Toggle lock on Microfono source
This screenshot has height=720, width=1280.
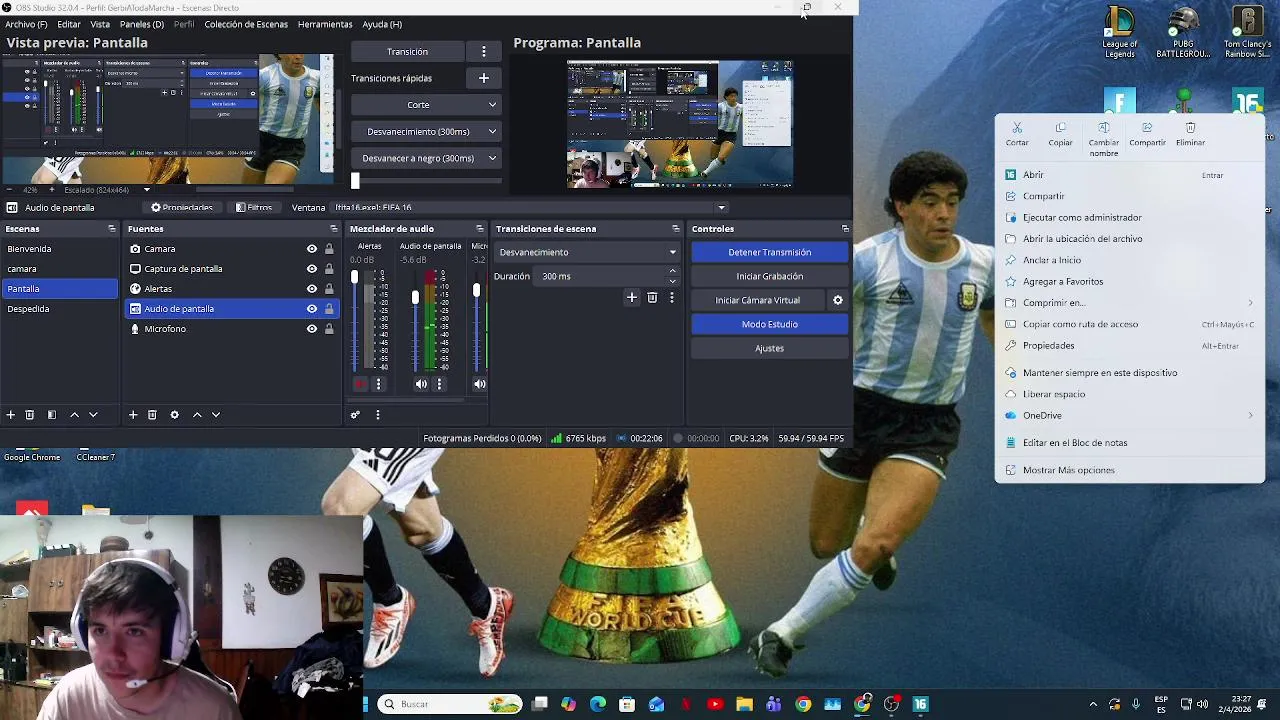click(x=329, y=329)
